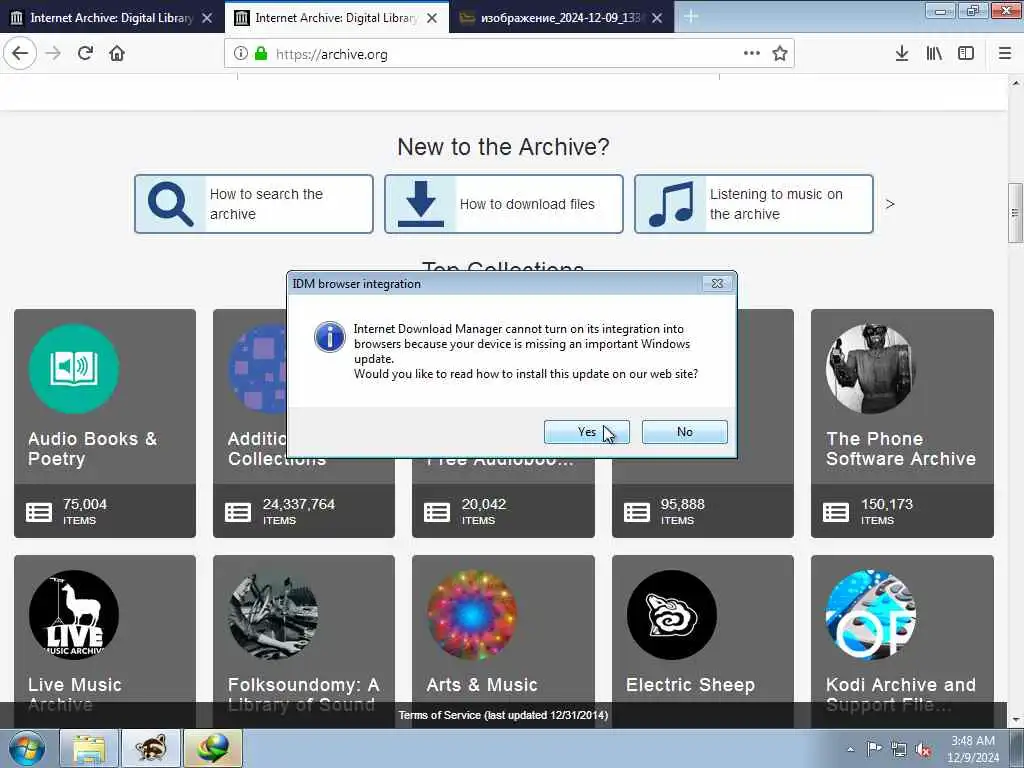Open Windows Explorer from the taskbar
This screenshot has width=1024, height=768.
click(89, 748)
